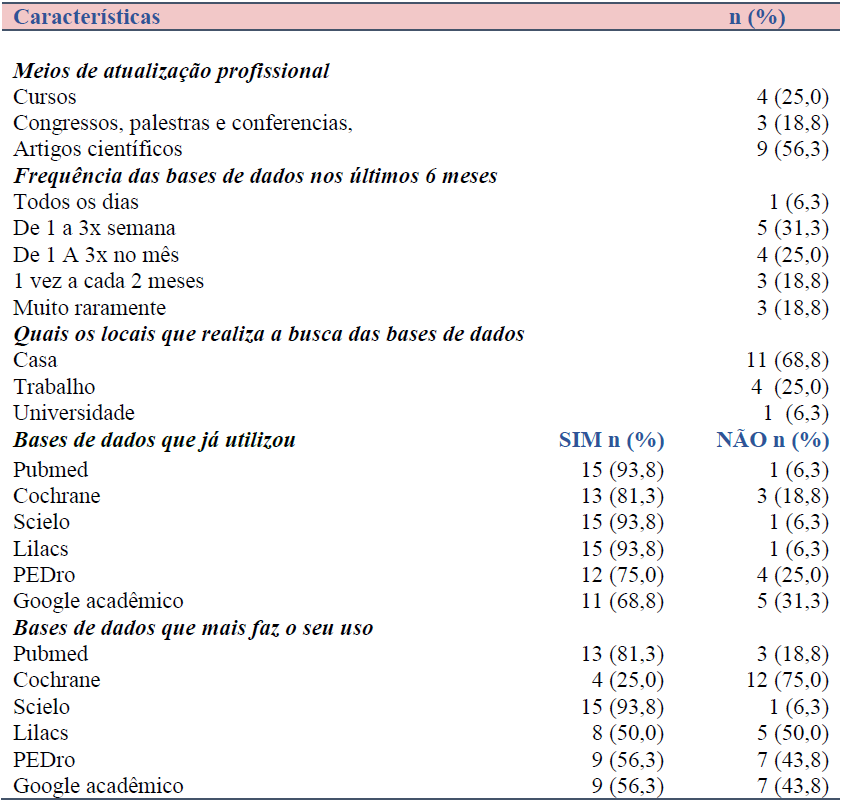Select the 'Universidade' row label
The height and width of the screenshot is (801, 843).
[74, 412]
